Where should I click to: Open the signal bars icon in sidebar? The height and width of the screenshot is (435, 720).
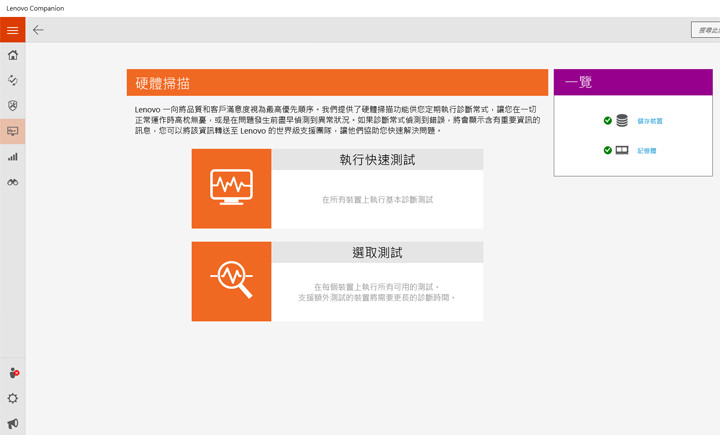coord(13,157)
